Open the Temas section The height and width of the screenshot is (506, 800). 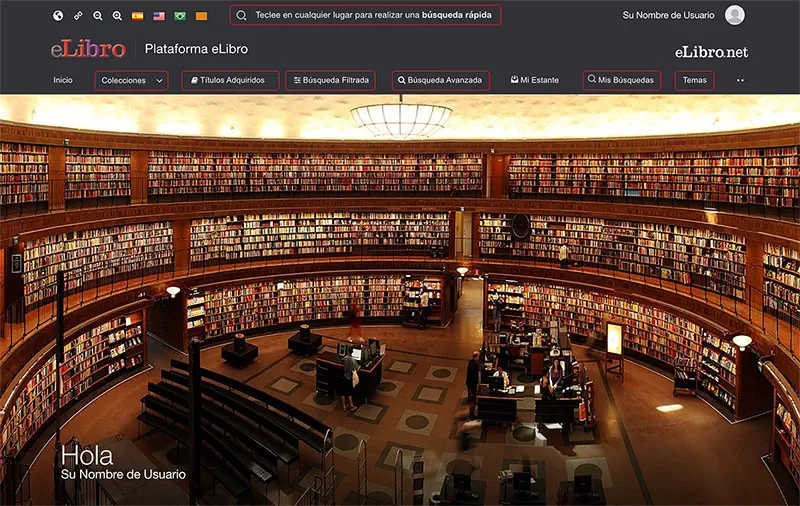click(694, 80)
